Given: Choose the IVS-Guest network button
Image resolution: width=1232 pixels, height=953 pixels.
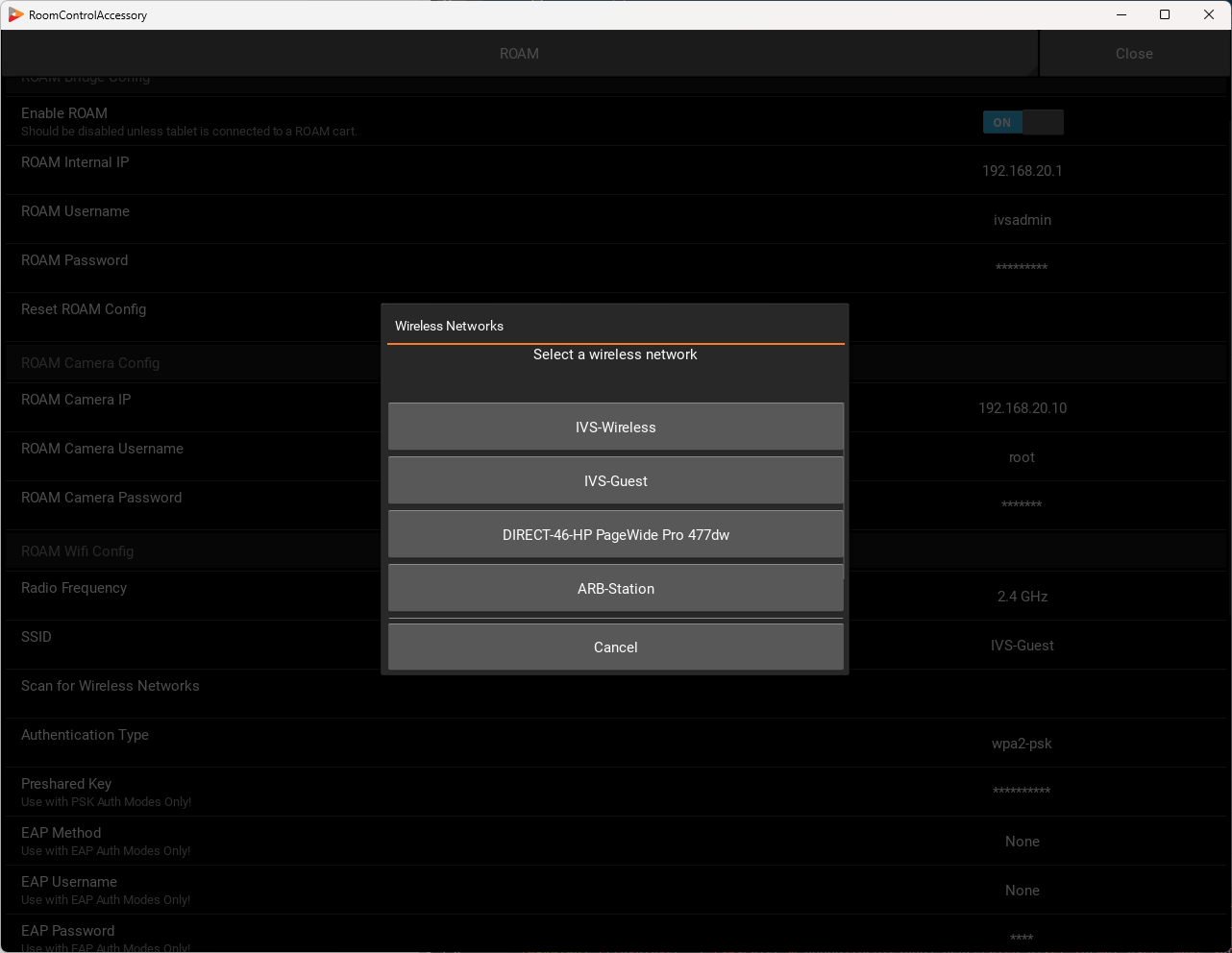Looking at the screenshot, I should [616, 480].
